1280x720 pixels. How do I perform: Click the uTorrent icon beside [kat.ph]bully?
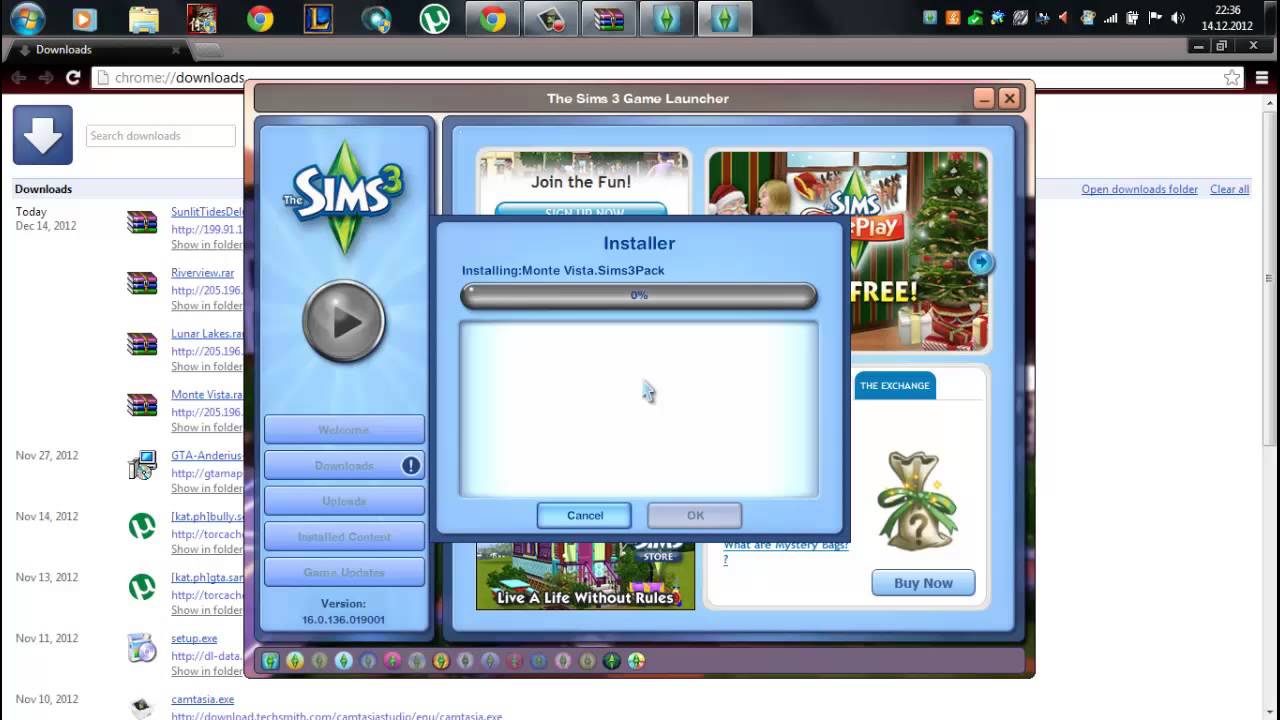point(142,526)
